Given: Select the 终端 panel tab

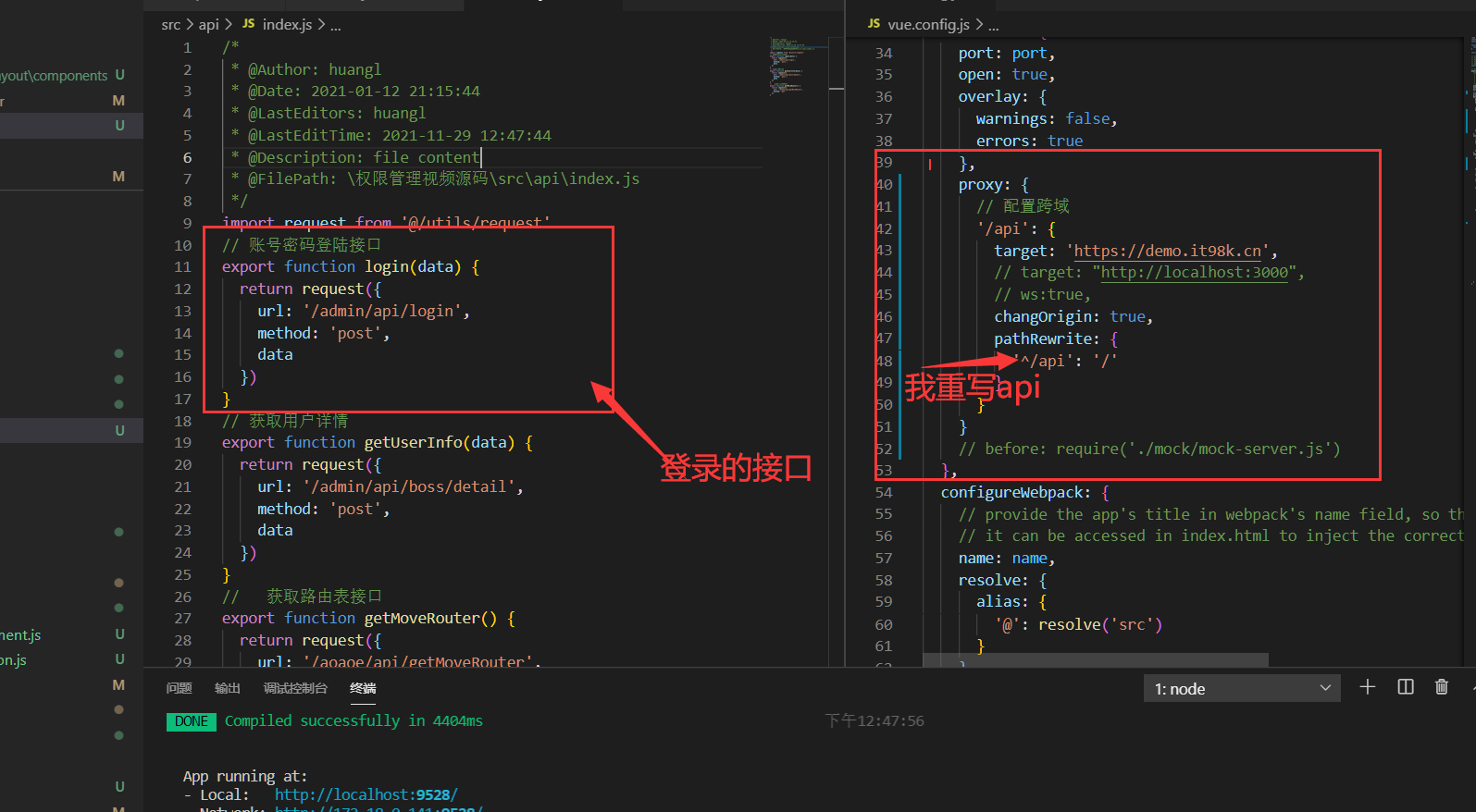Looking at the screenshot, I should [363, 688].
